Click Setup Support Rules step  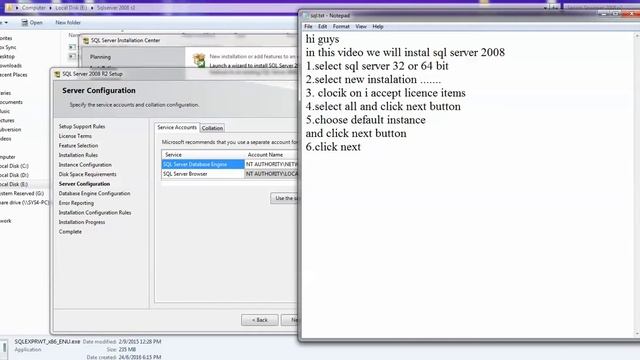82,127
